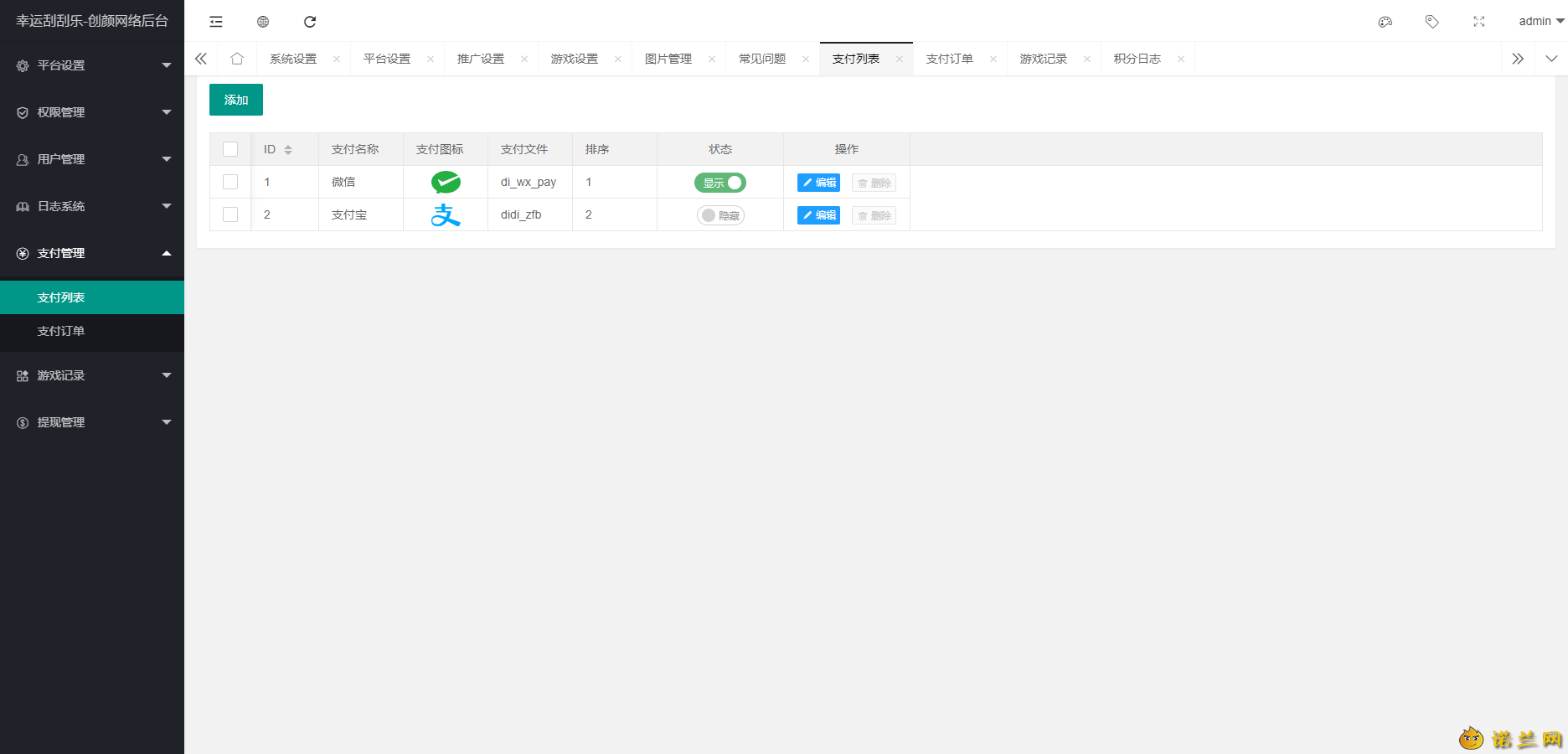Open the theme palette icon
Screen dimensions: 1568x754
pos(1385,22)
